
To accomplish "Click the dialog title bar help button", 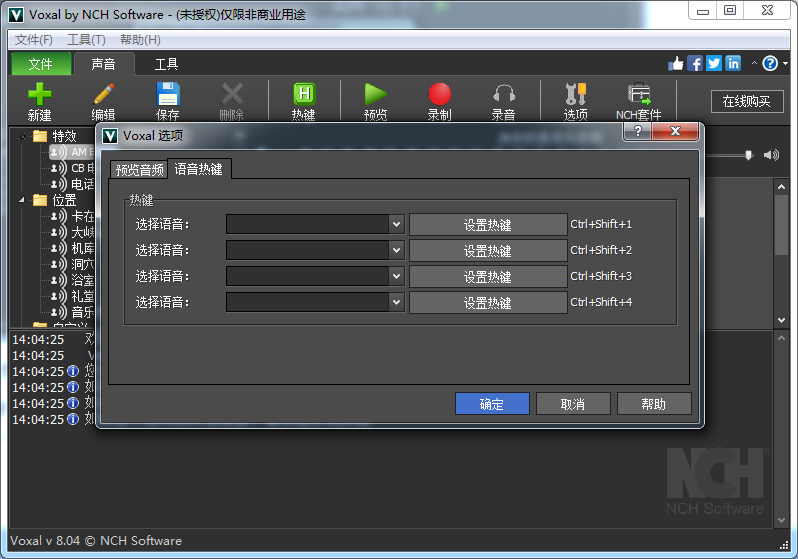I will click(637, 132).
